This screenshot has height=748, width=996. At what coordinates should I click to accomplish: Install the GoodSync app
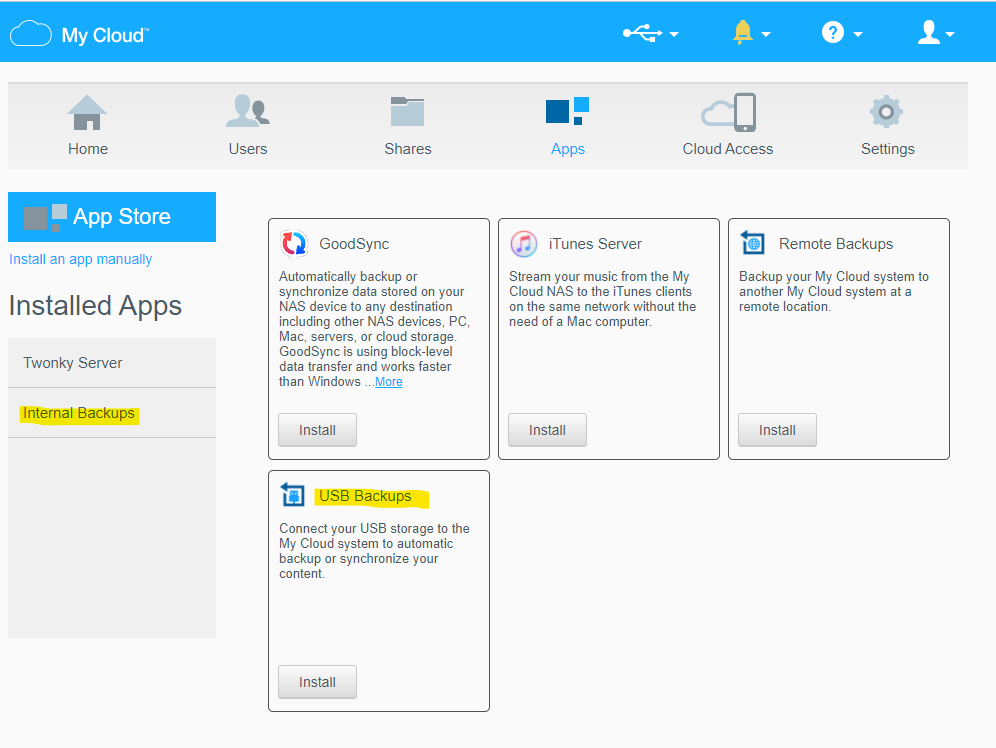(317, 430)
